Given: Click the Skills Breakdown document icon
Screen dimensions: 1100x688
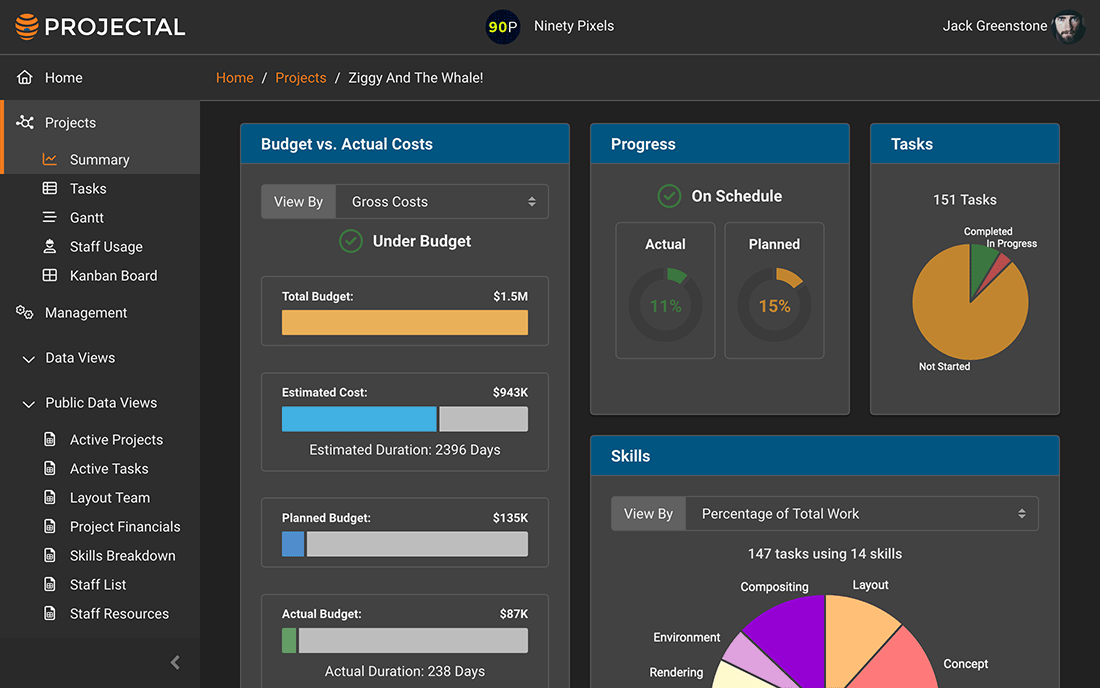Looking at the screenshot, I should click(49, 555).
